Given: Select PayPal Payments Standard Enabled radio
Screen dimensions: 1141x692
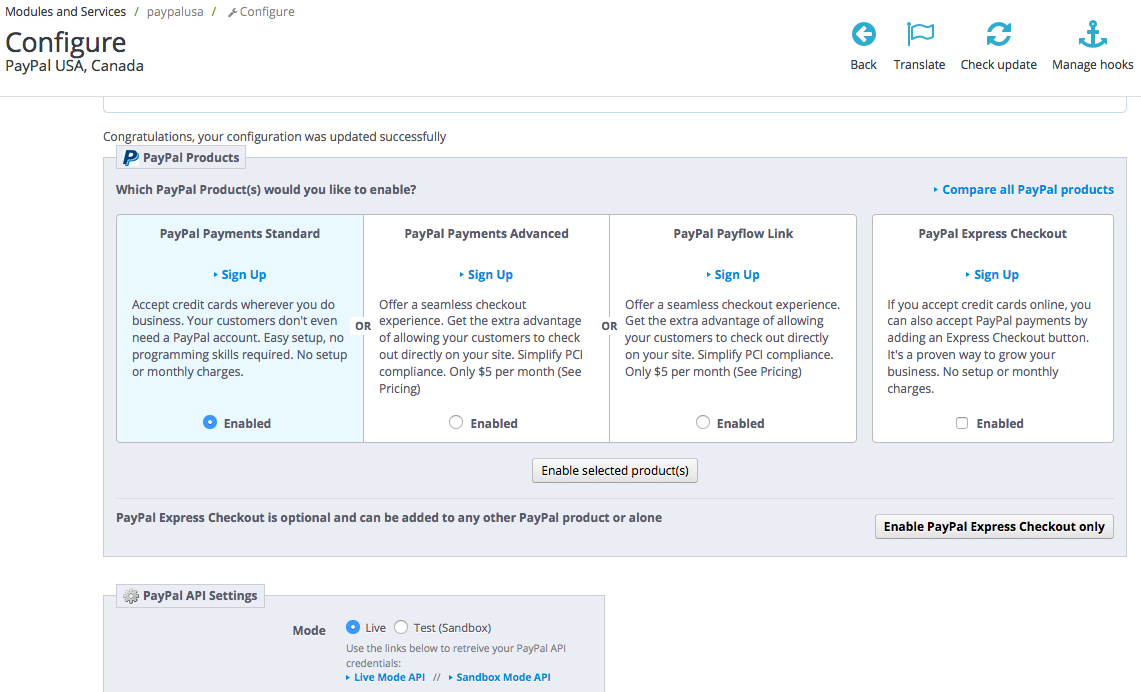Looking at the screenshot, I should coord(210,423).
